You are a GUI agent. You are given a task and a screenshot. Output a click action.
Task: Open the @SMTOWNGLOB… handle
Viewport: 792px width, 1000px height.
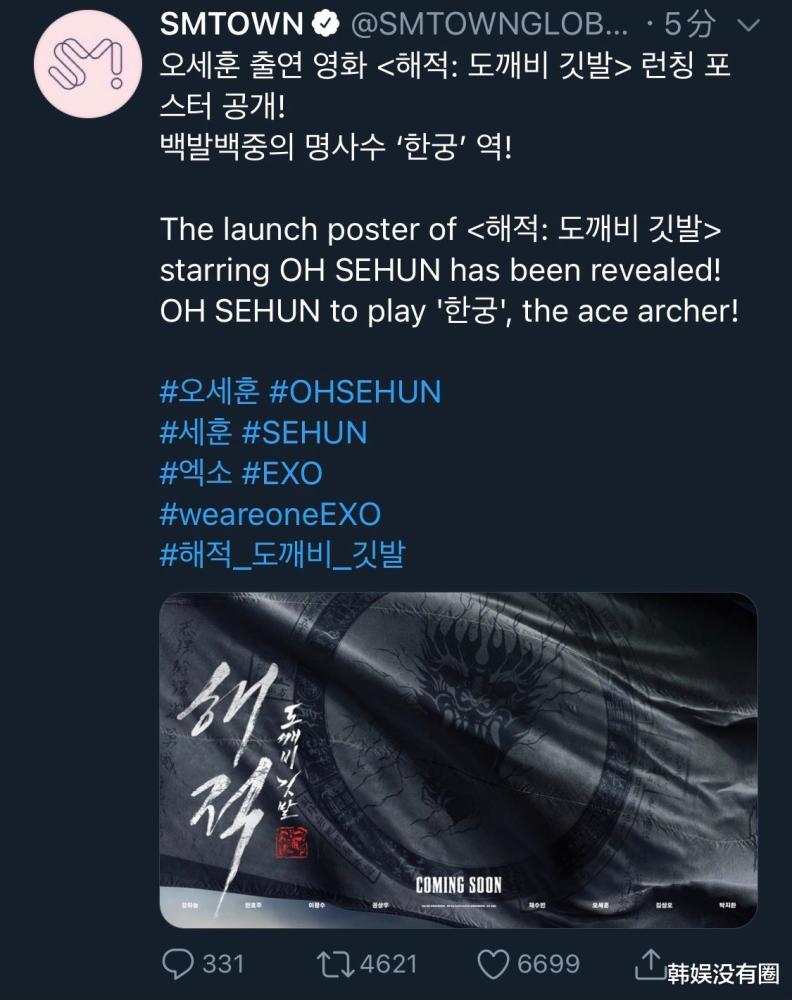click(x=490, y=24)
